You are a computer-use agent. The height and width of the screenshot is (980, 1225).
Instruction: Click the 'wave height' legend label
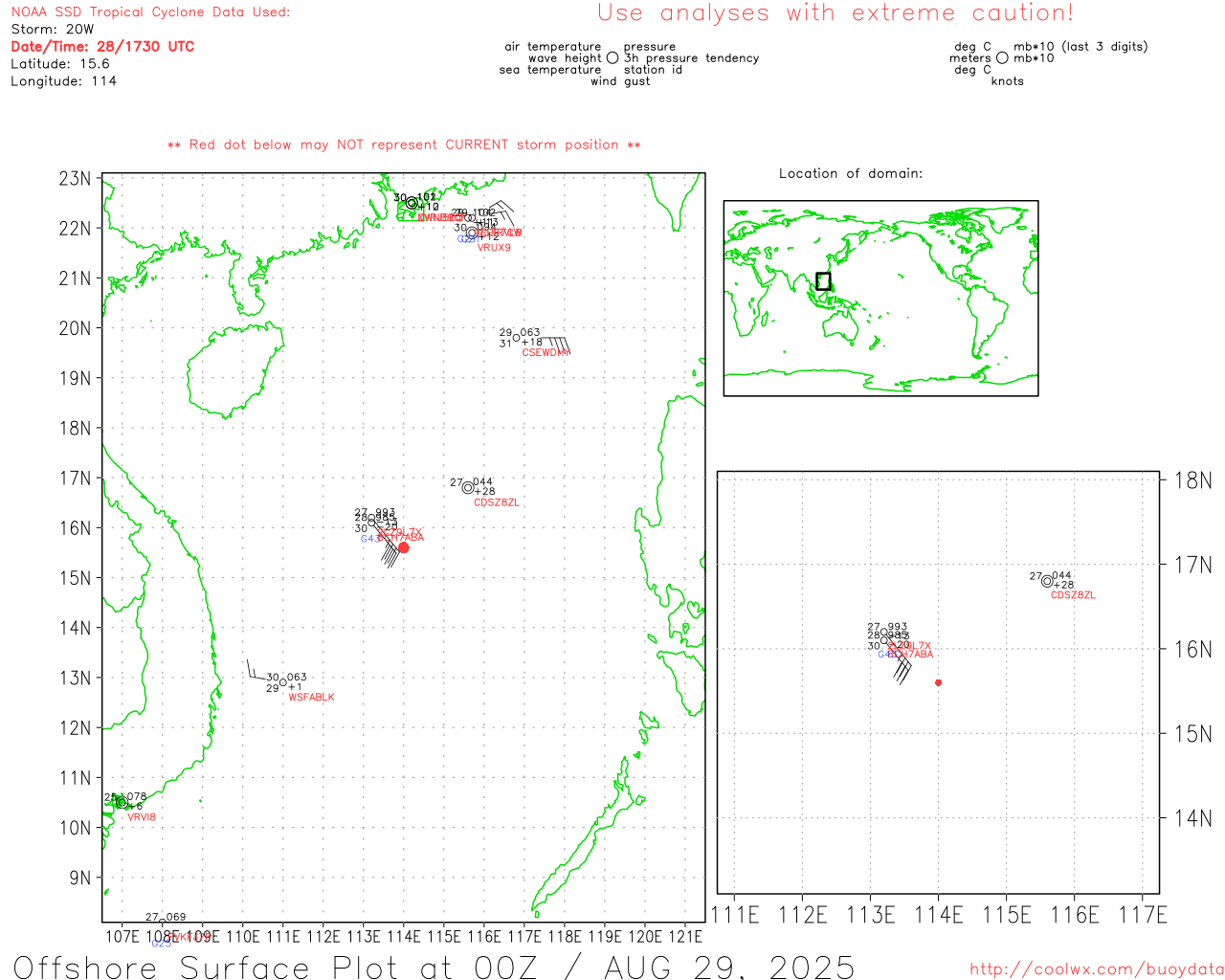coord(565,58)
